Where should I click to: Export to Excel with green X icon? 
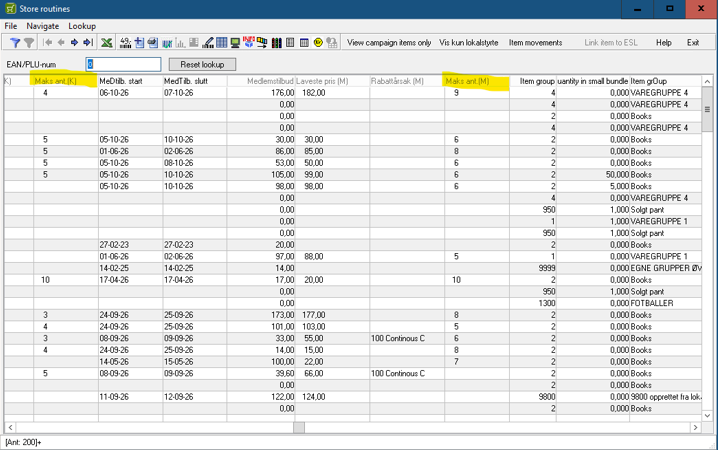pos(107,43)
